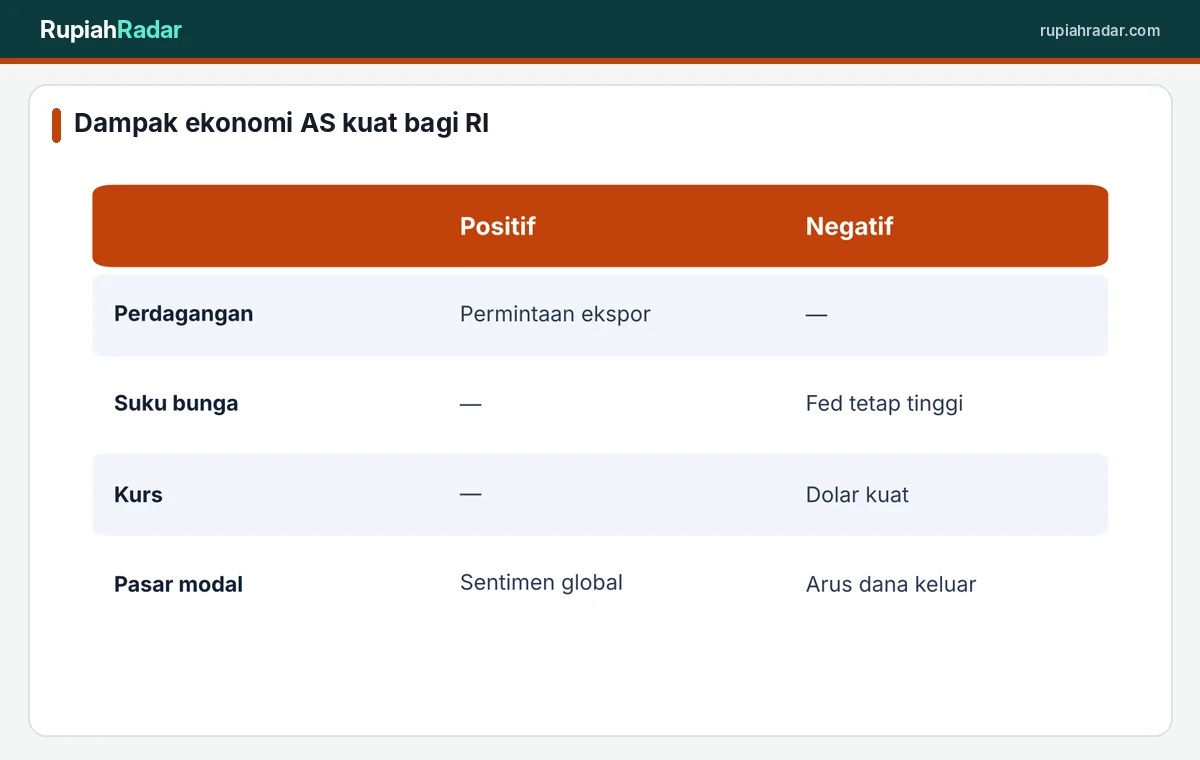Click the dash in Suku bunga's Positif cell

[x=470, y=405]
